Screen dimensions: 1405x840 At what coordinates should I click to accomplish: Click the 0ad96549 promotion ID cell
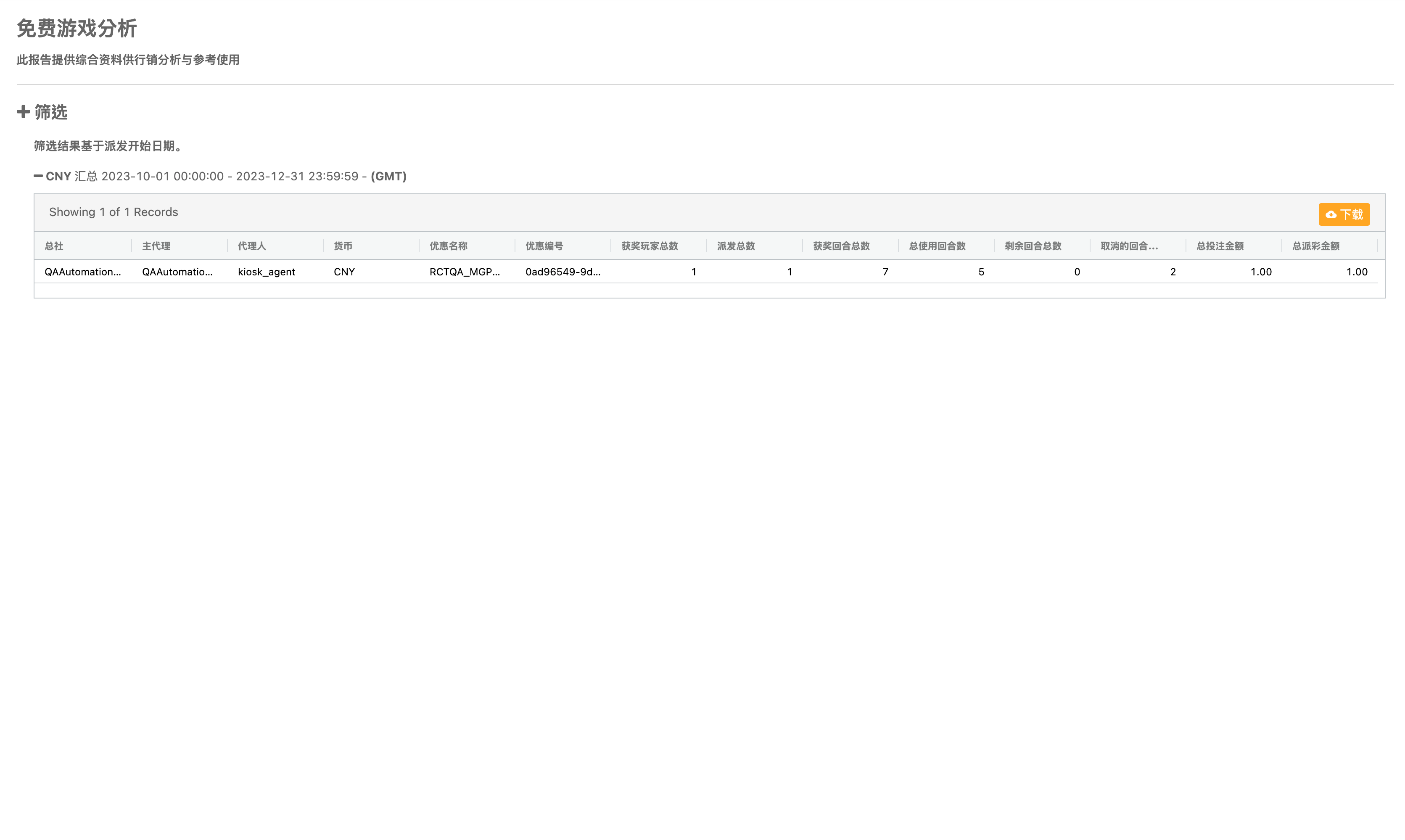563,272
